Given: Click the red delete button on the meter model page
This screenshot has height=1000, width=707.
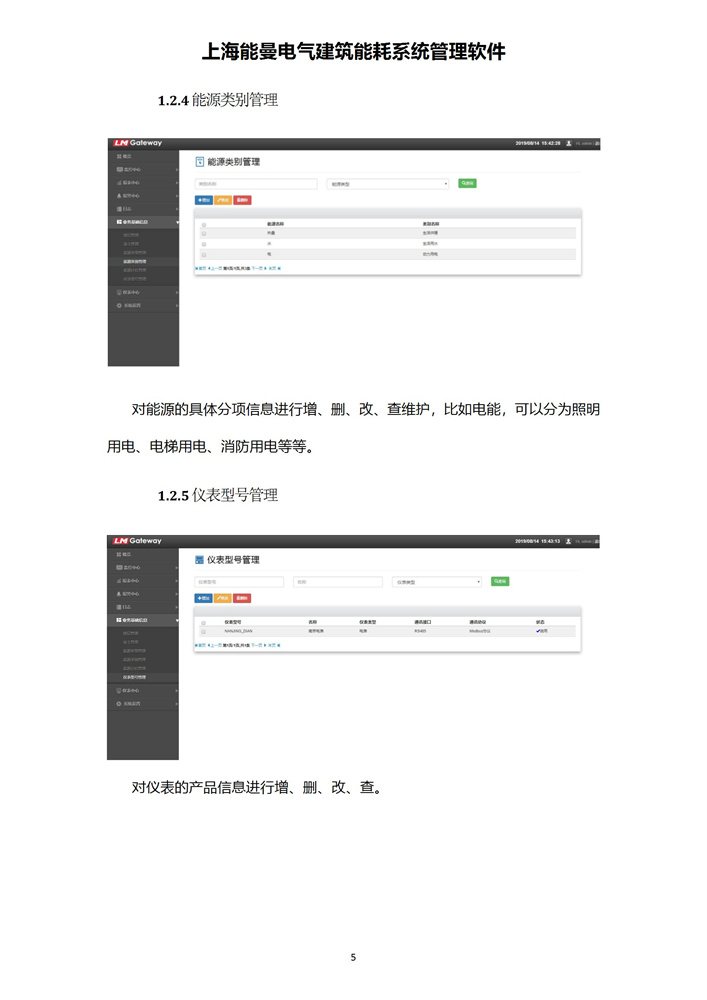Looking at the screenshot, I should (242, 598).
